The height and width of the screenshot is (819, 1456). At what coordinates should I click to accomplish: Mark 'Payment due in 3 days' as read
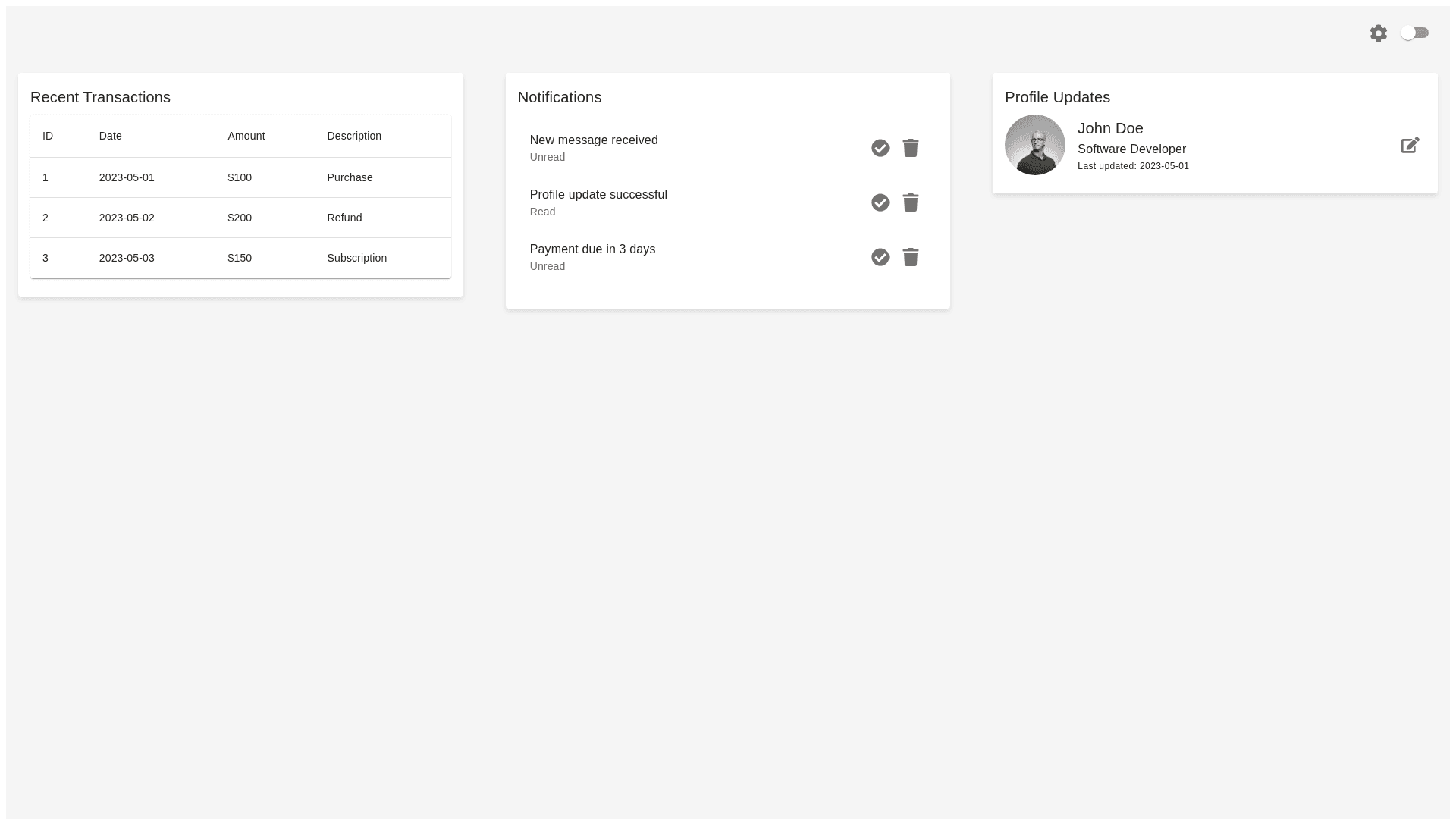(880, 257)
